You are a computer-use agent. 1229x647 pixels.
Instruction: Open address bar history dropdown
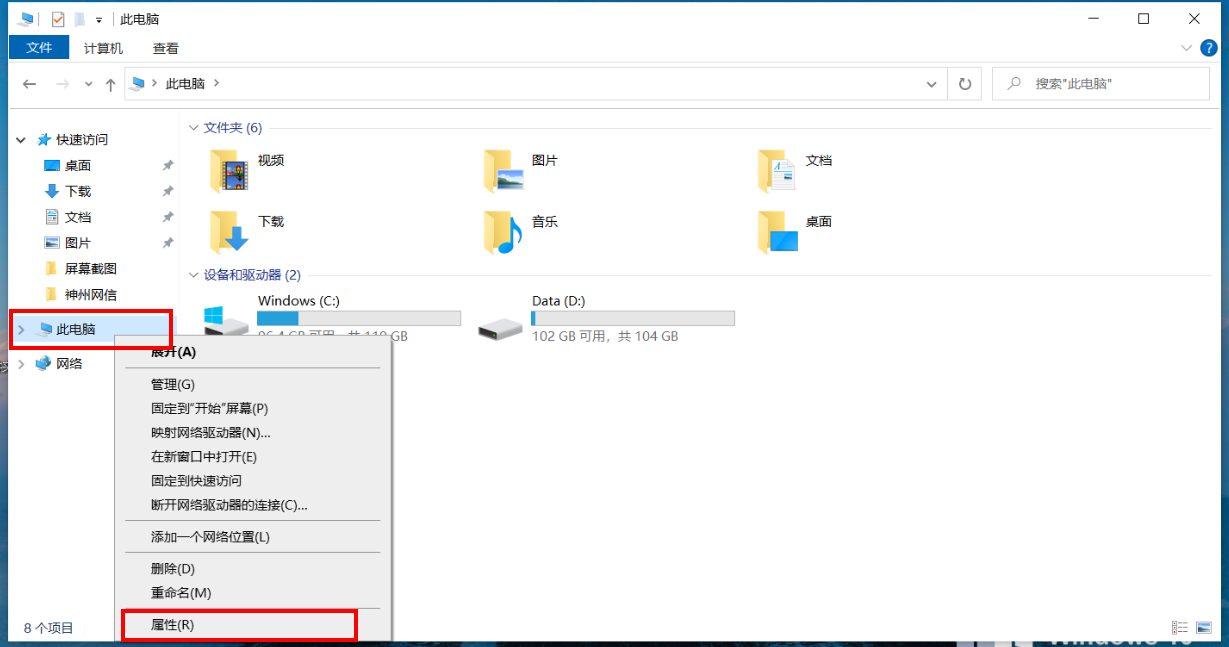(932, 84)
